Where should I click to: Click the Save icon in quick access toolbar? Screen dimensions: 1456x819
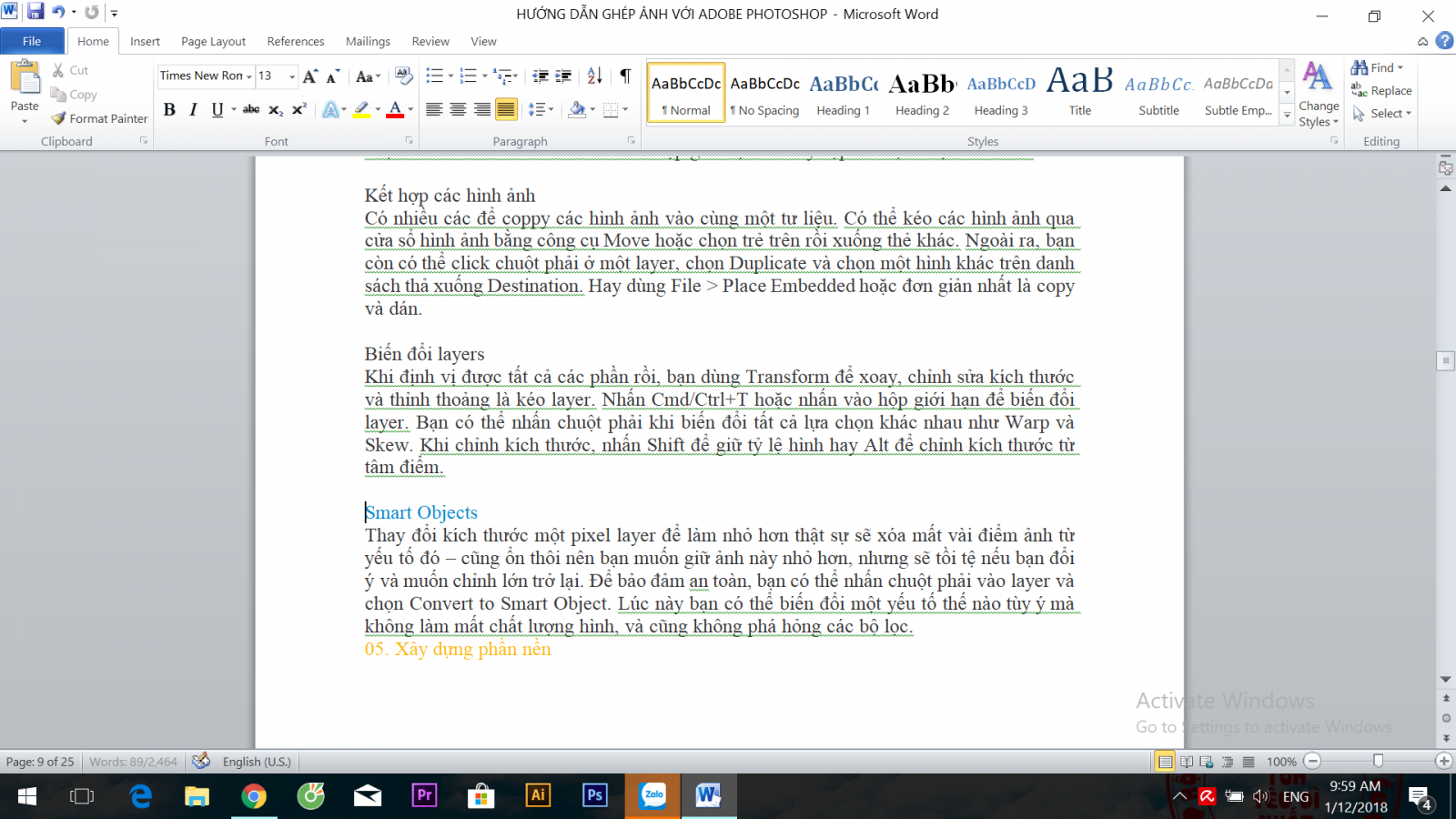click(35, 12)
